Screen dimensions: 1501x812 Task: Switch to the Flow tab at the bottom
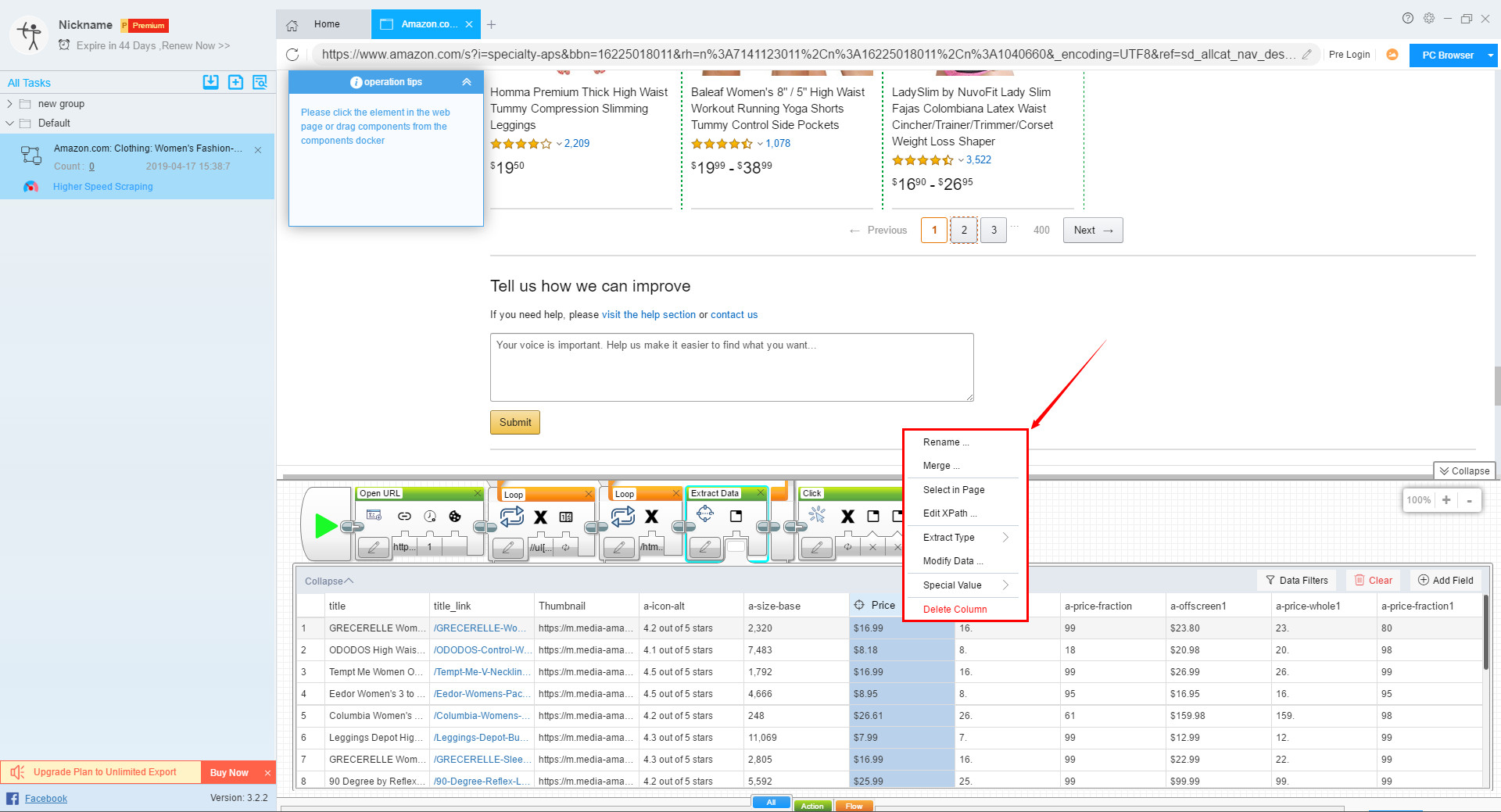pyautogui.click(x=854, y=806)
